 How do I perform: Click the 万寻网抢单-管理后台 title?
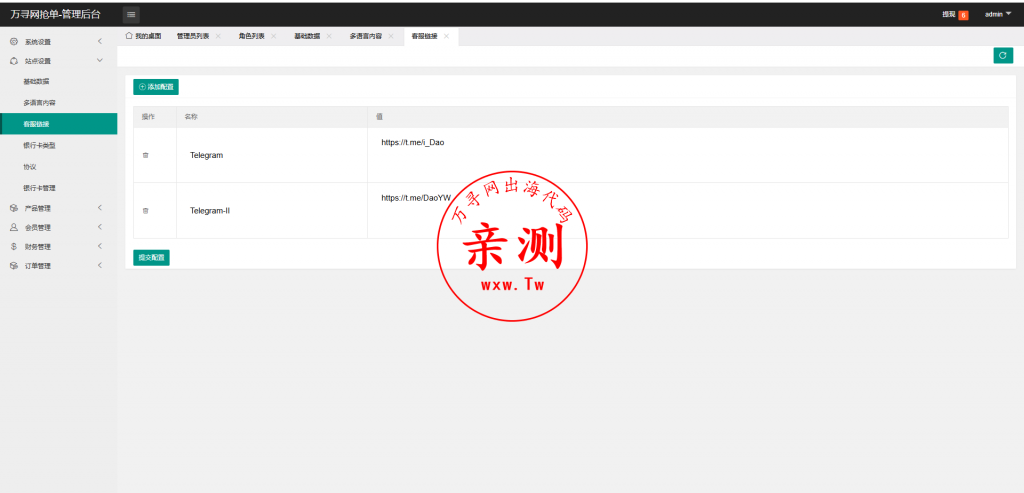coord(56,14)
